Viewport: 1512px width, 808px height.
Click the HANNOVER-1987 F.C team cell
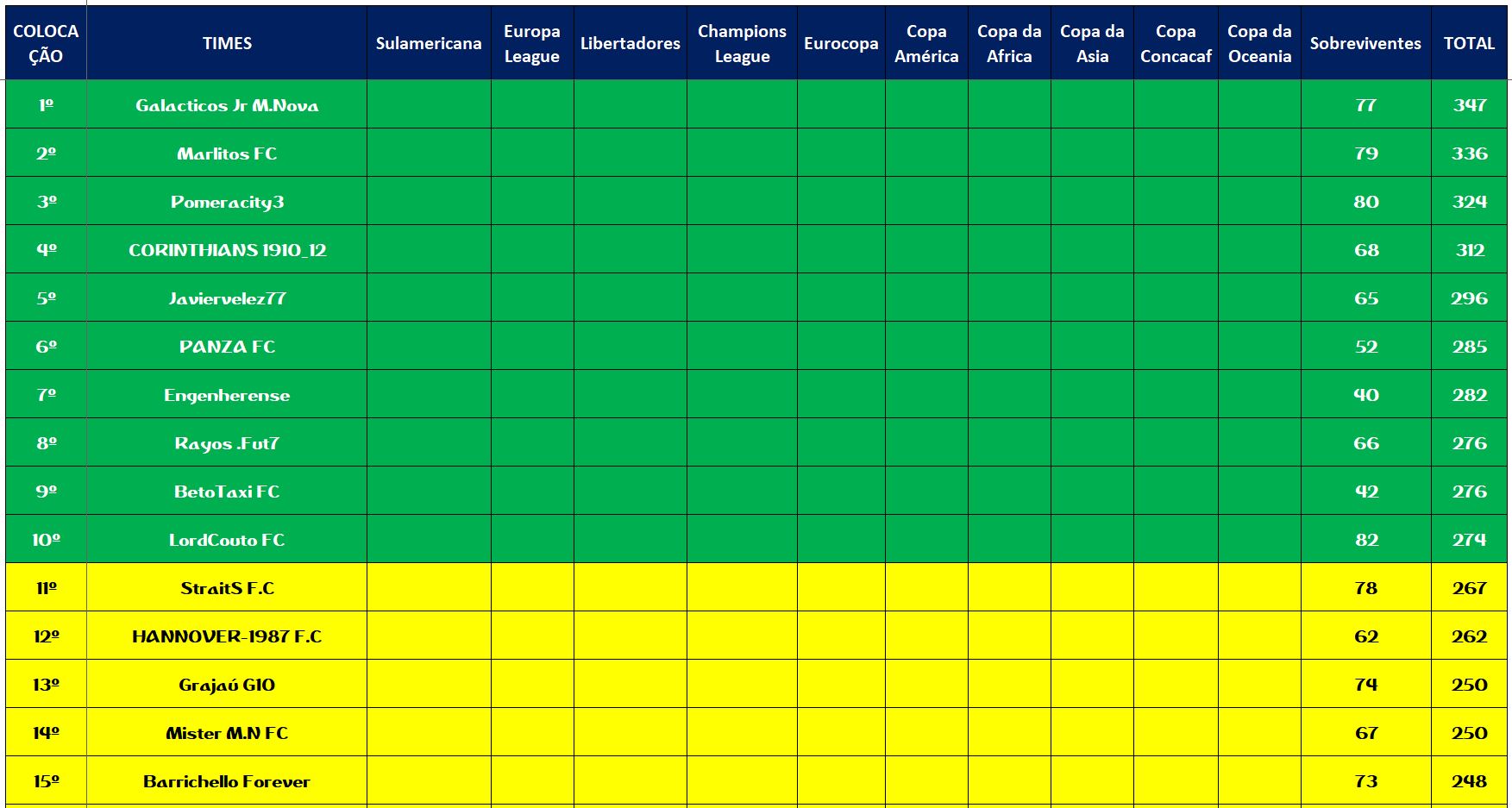pos(227,636)
